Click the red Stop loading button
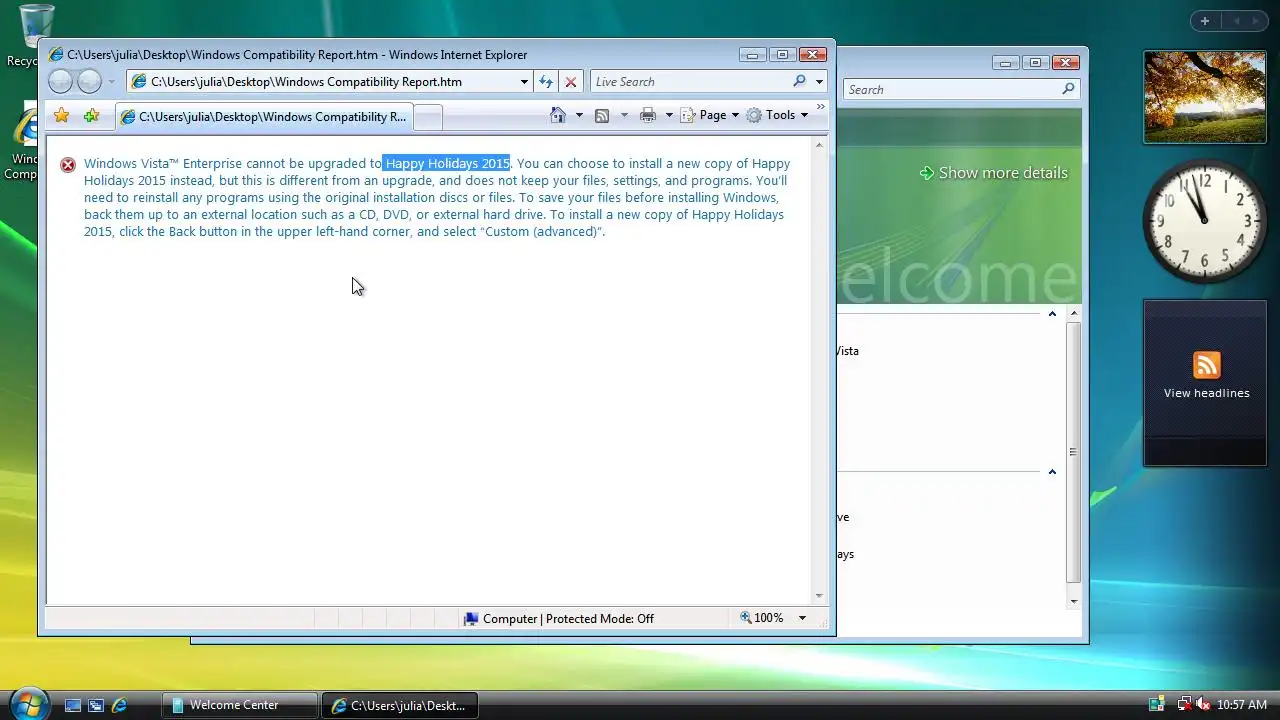This screenshot has height=720, width=1280. [x=571, y=82]
